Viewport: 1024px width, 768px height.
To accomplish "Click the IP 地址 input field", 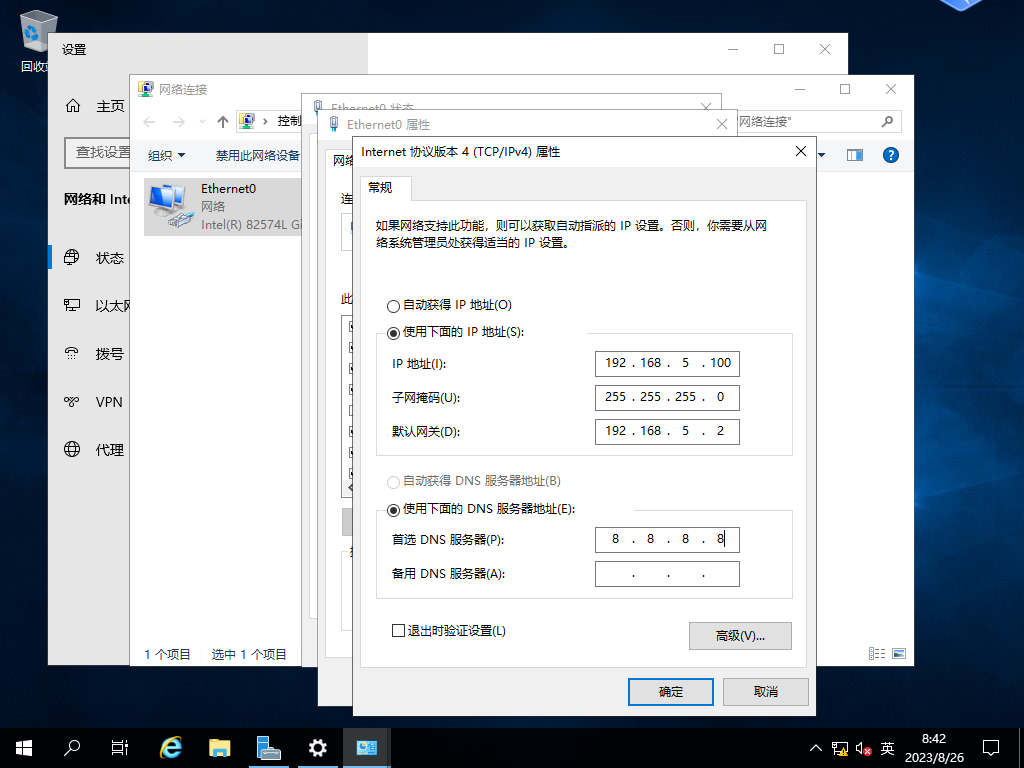I will point(667,363).
